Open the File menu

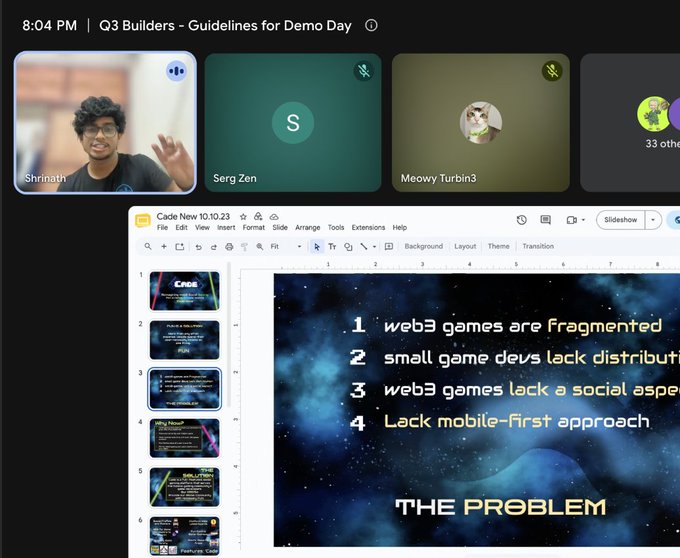(162, 228)
